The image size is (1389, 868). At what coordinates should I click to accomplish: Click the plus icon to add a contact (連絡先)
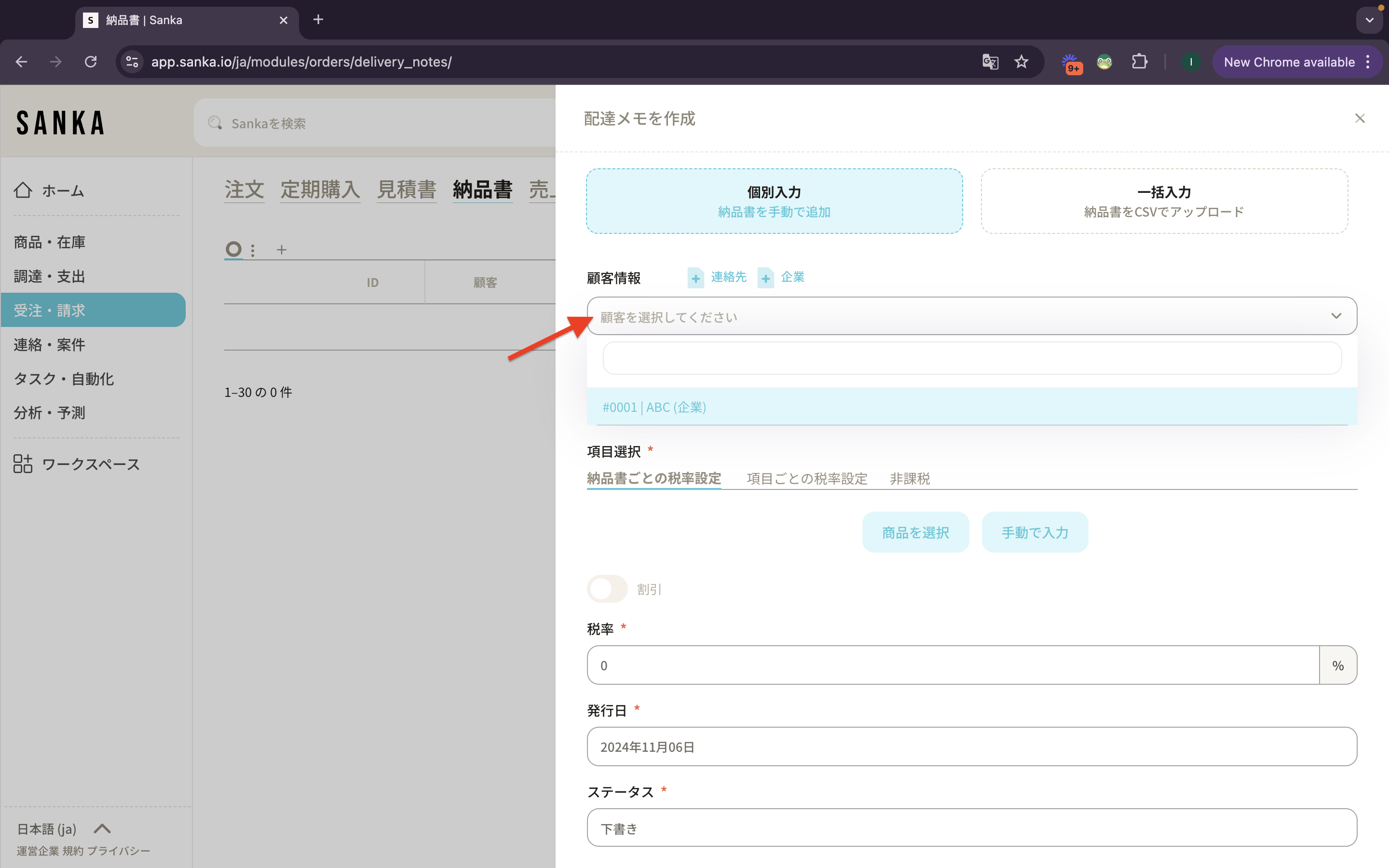pyautogui.click(x=695, y=278)
